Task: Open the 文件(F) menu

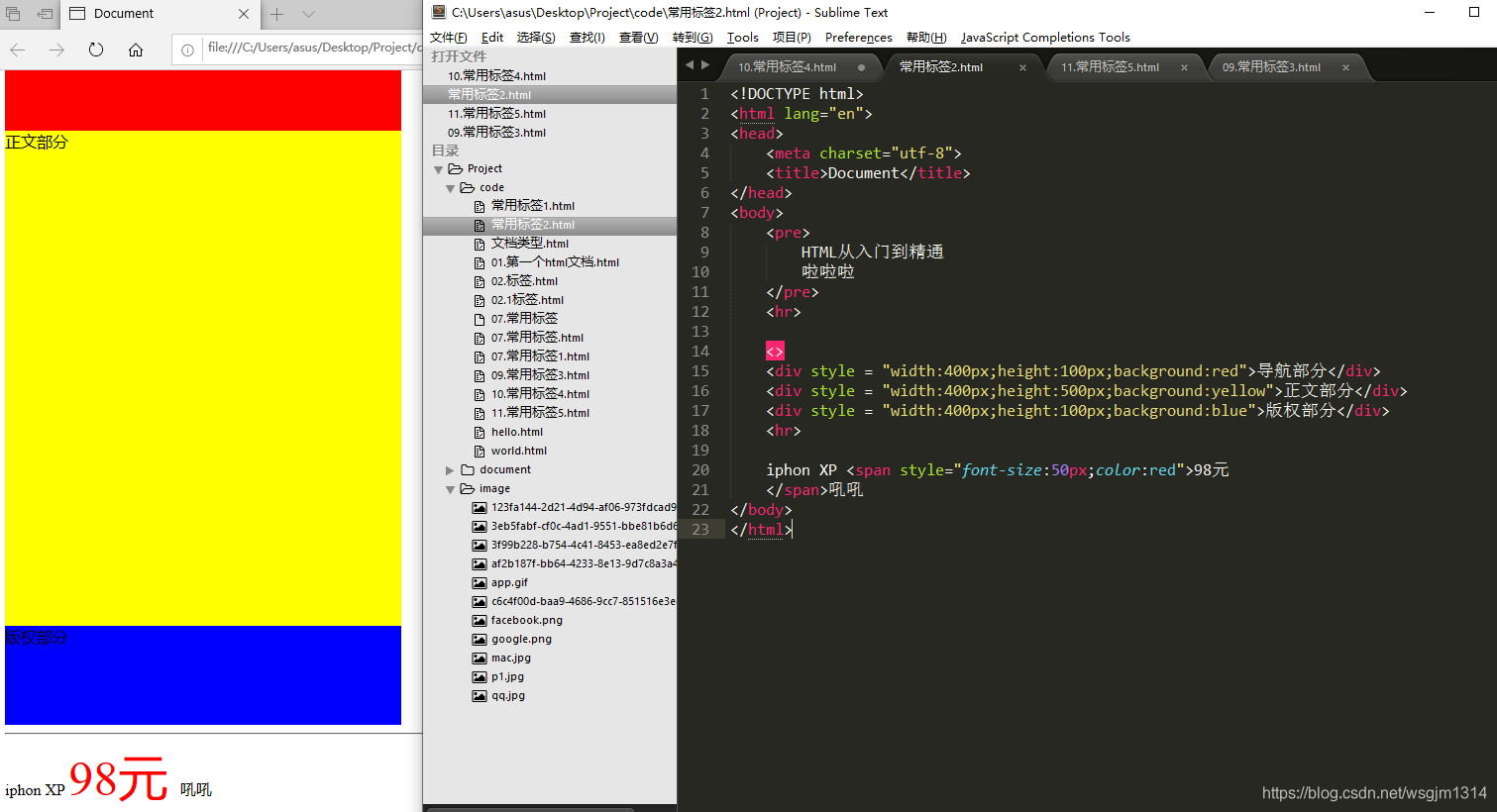Action: click(448, 38)
